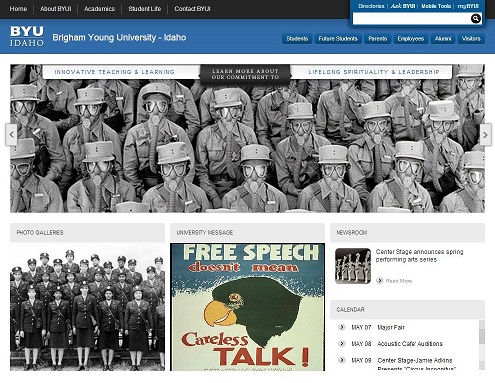Click arrow icon beside Major Fair event
The width and height of the screenshot is (495, 383).
point(342,327)
